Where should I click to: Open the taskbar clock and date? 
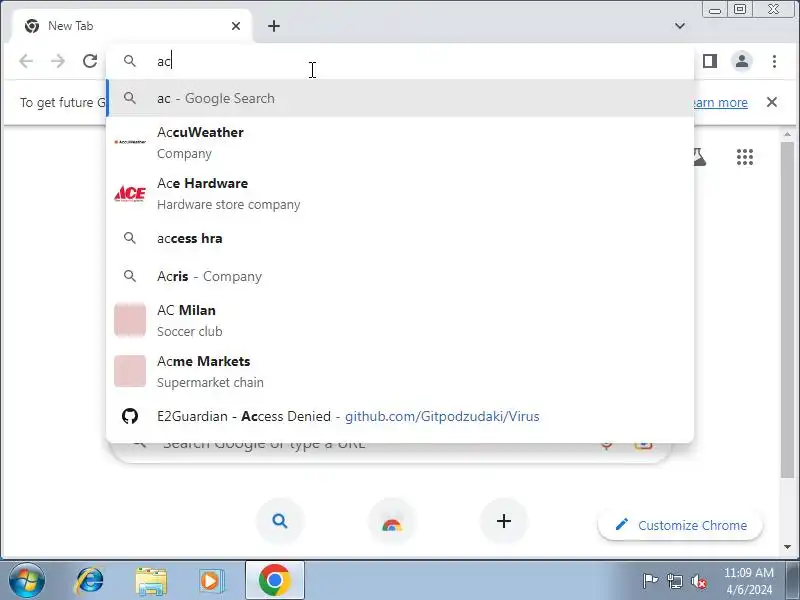pyautogui.click(x=748, y=581)
